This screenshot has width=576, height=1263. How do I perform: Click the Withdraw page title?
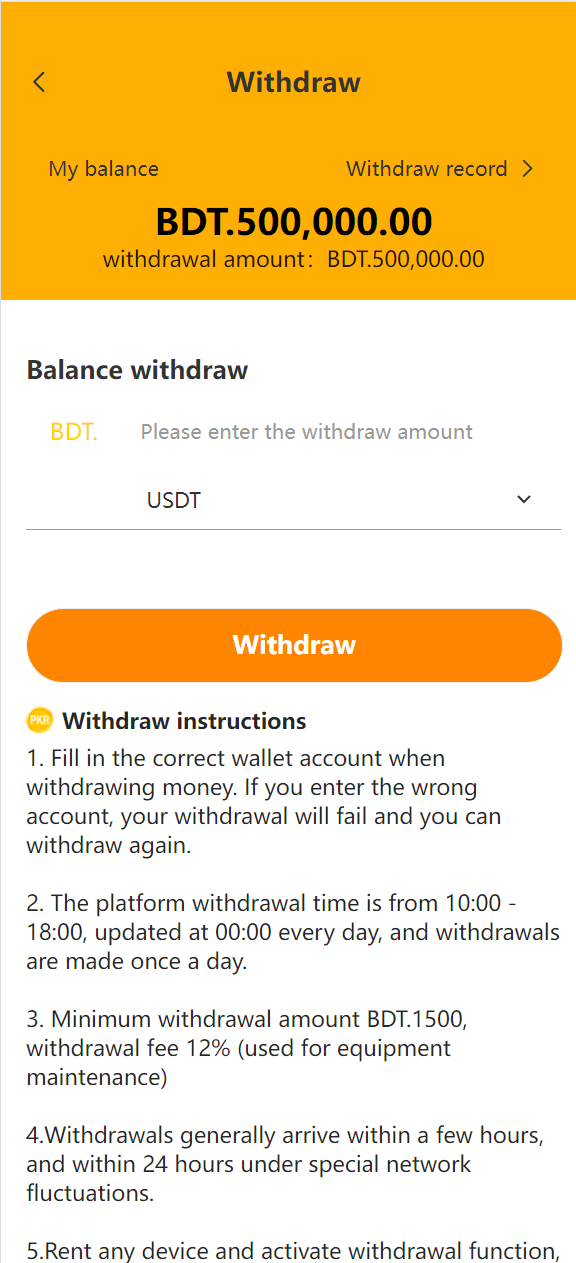pos(293,82)
